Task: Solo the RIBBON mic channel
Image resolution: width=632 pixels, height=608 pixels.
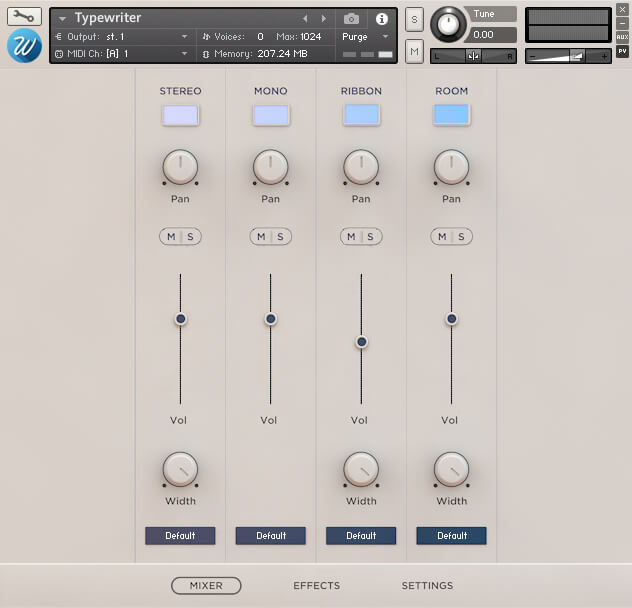Action: 370,236
